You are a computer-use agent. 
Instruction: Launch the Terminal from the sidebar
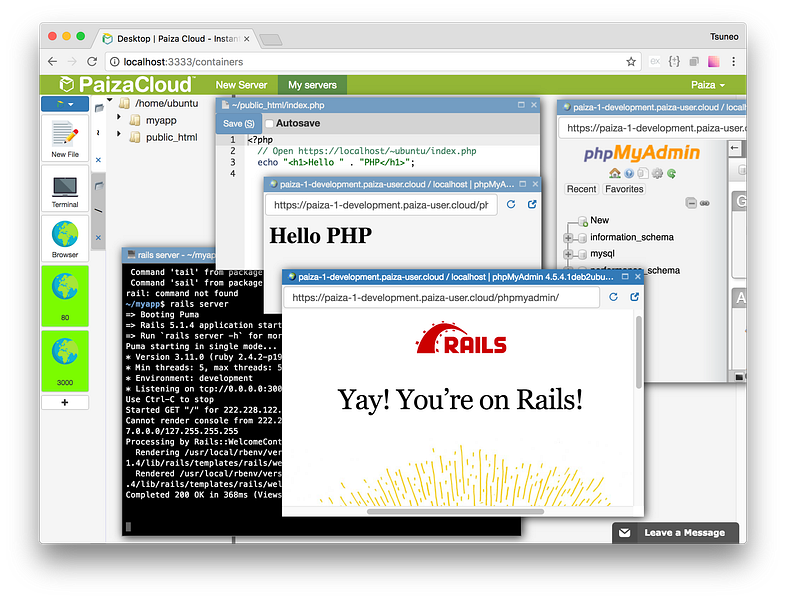(x=65, y=189)
